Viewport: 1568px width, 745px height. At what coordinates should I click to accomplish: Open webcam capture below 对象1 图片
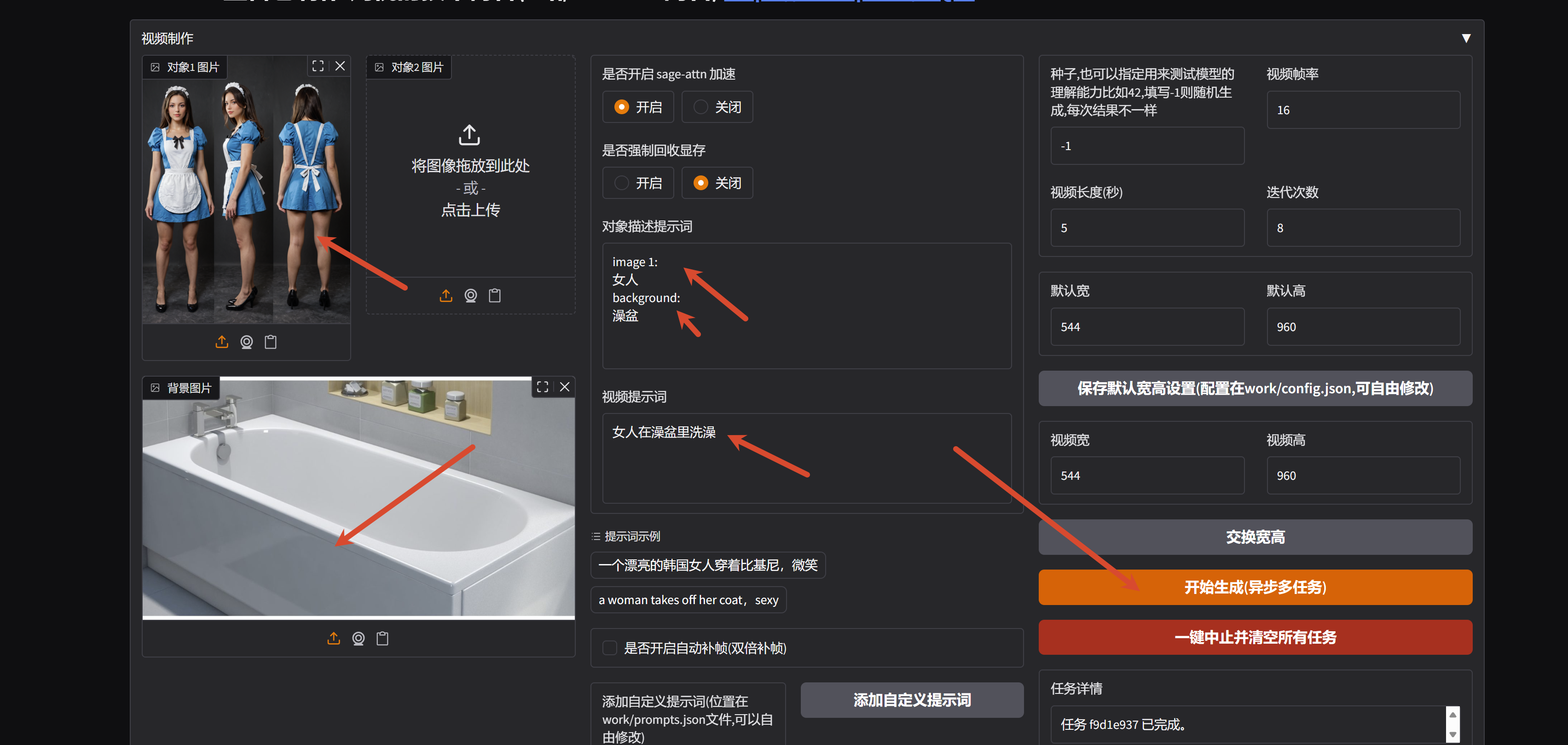(x=247, y=342)
